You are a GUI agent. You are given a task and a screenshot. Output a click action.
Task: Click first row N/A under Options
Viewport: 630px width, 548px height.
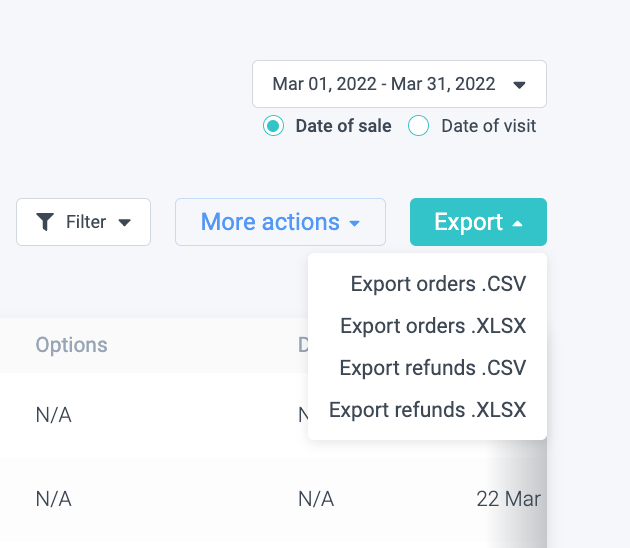click(53, 415)
